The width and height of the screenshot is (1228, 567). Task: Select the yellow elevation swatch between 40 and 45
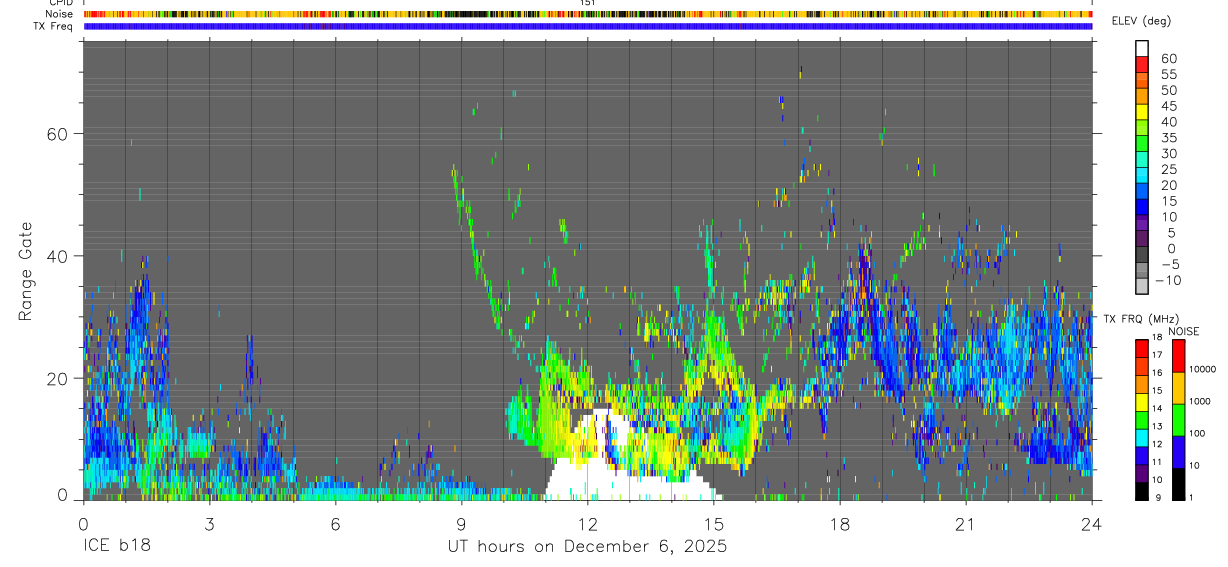tap(1142, 113)
